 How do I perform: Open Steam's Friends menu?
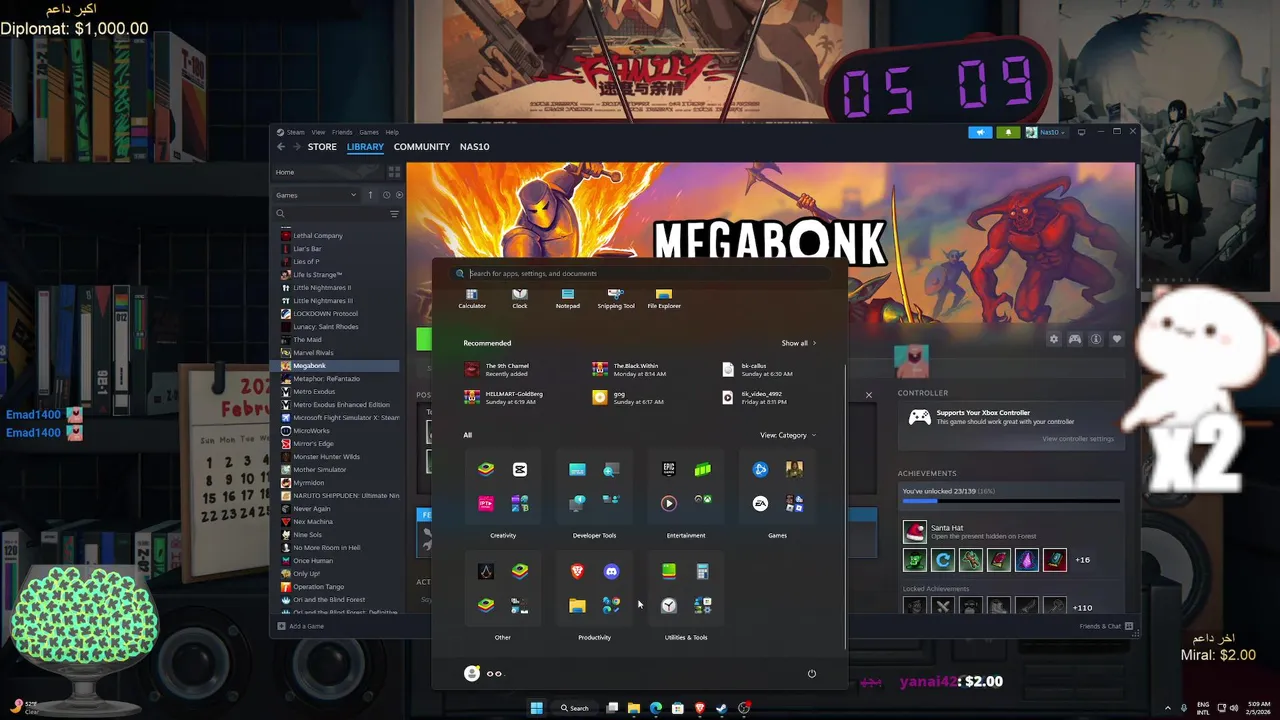tap(342, 132)
